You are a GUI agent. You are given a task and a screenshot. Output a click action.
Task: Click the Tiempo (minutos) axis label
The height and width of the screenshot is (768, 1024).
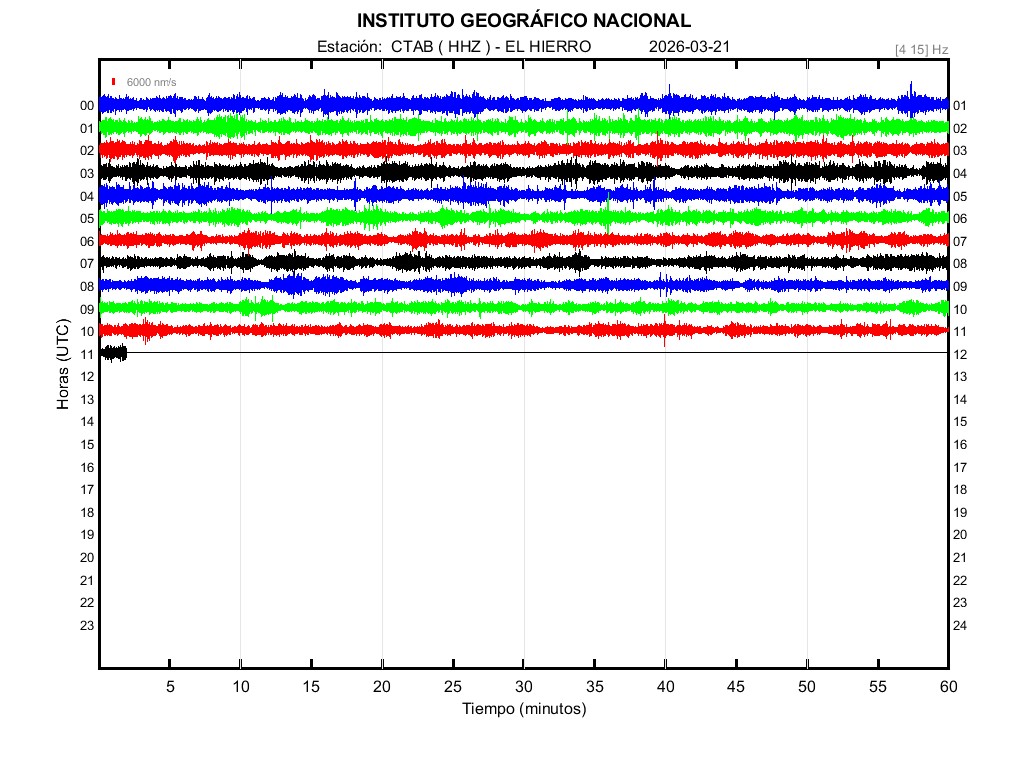523,709
